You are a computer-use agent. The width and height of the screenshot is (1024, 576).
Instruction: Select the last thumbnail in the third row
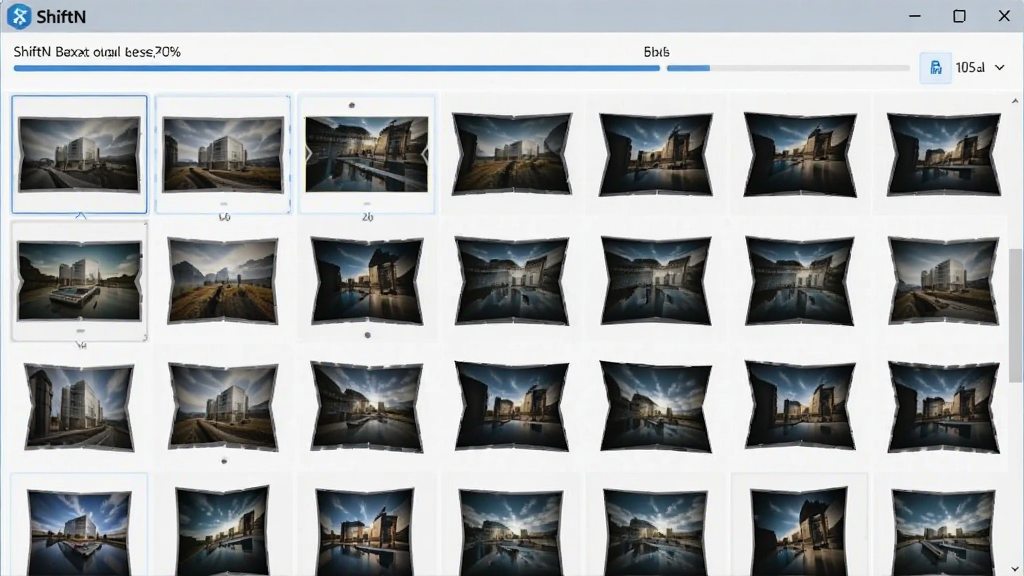point(944,407)
